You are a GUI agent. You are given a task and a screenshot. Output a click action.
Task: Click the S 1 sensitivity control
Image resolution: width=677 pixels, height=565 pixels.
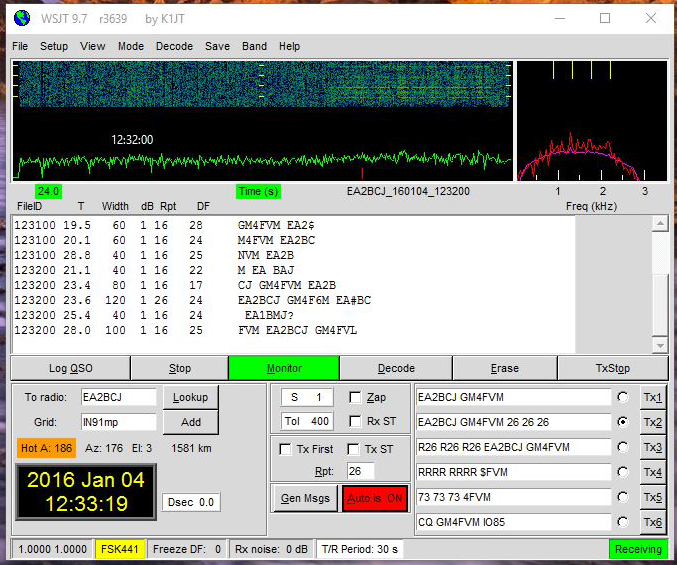[307, 397]
